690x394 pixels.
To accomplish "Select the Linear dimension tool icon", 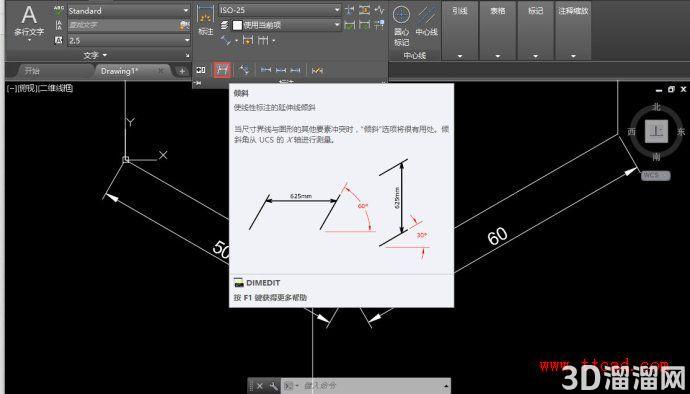I will (x=226, y=41).
